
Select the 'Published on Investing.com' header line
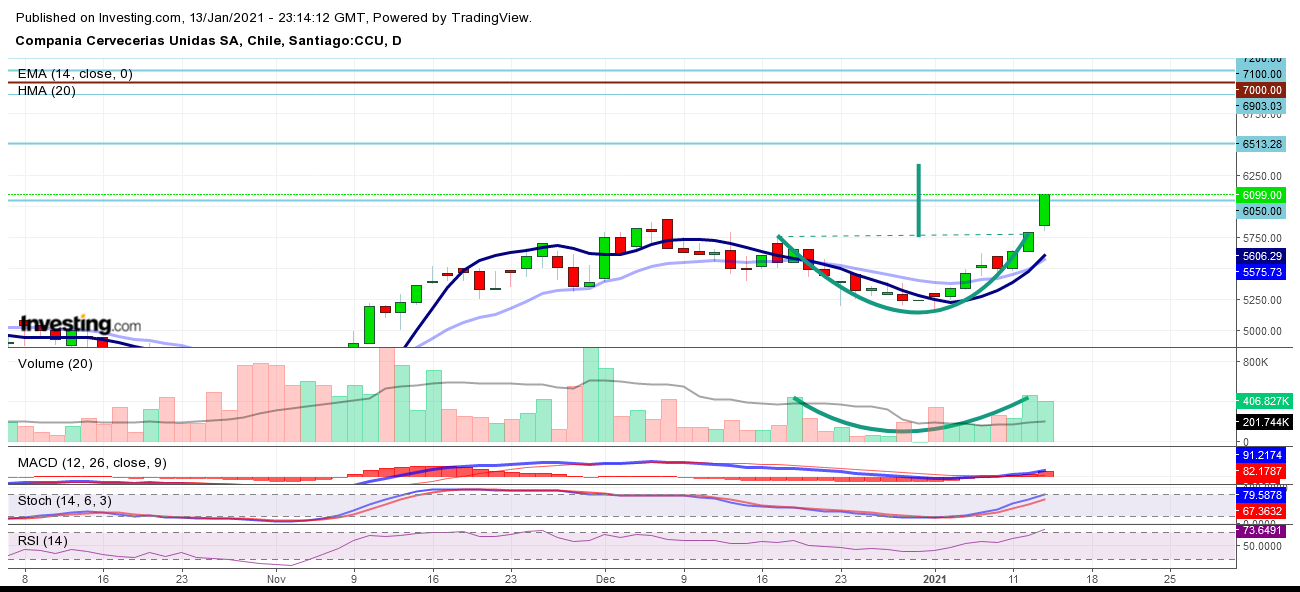click(x=273, y=18)
